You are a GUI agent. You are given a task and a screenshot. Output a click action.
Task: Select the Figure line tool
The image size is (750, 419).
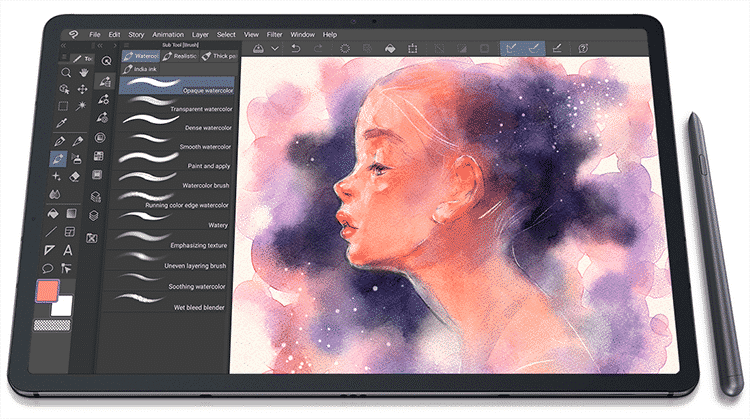(x=51, y=232)
